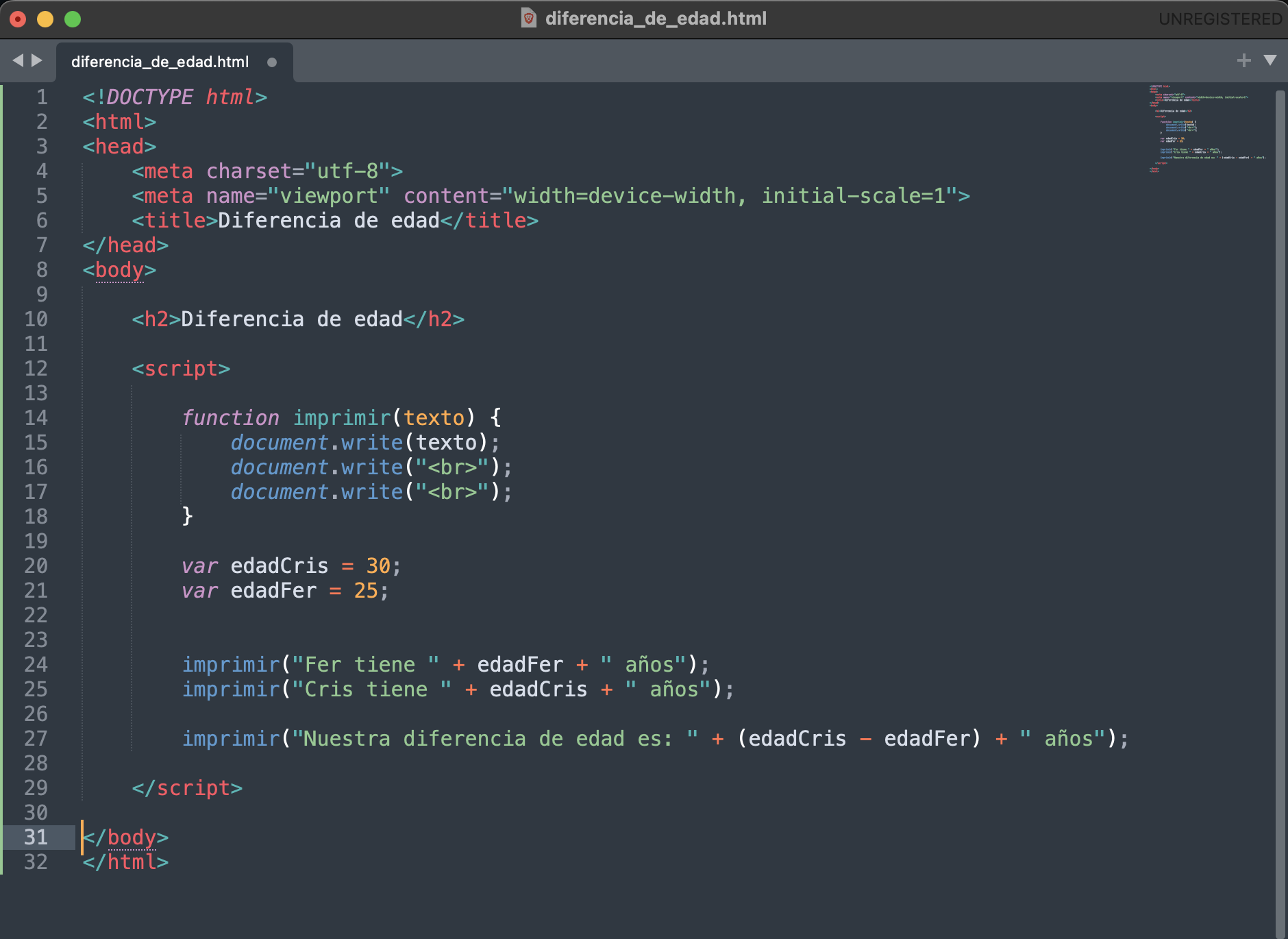Click the DOCTYPE html declaration on line 1
Viewport: 1288px width, 939px height.
175,97
